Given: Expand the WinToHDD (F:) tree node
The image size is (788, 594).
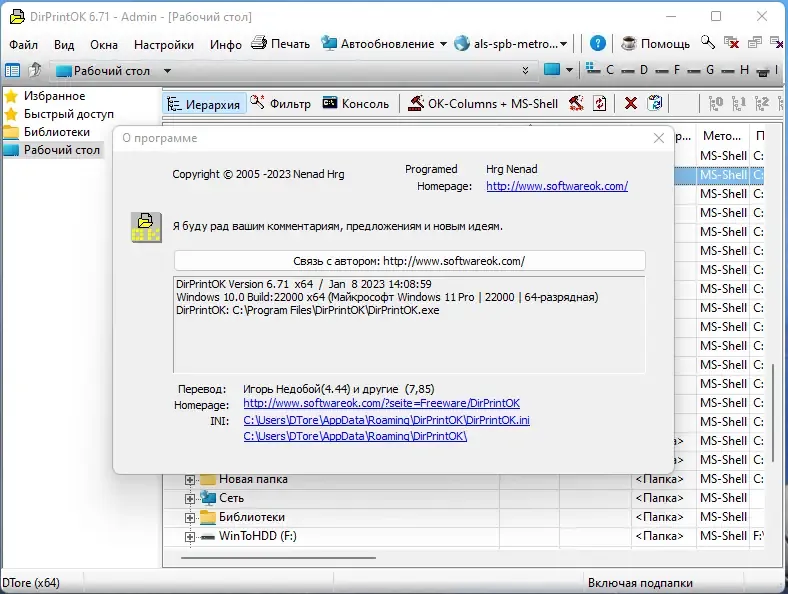Looking at the screenshot, I should point(189,537).
